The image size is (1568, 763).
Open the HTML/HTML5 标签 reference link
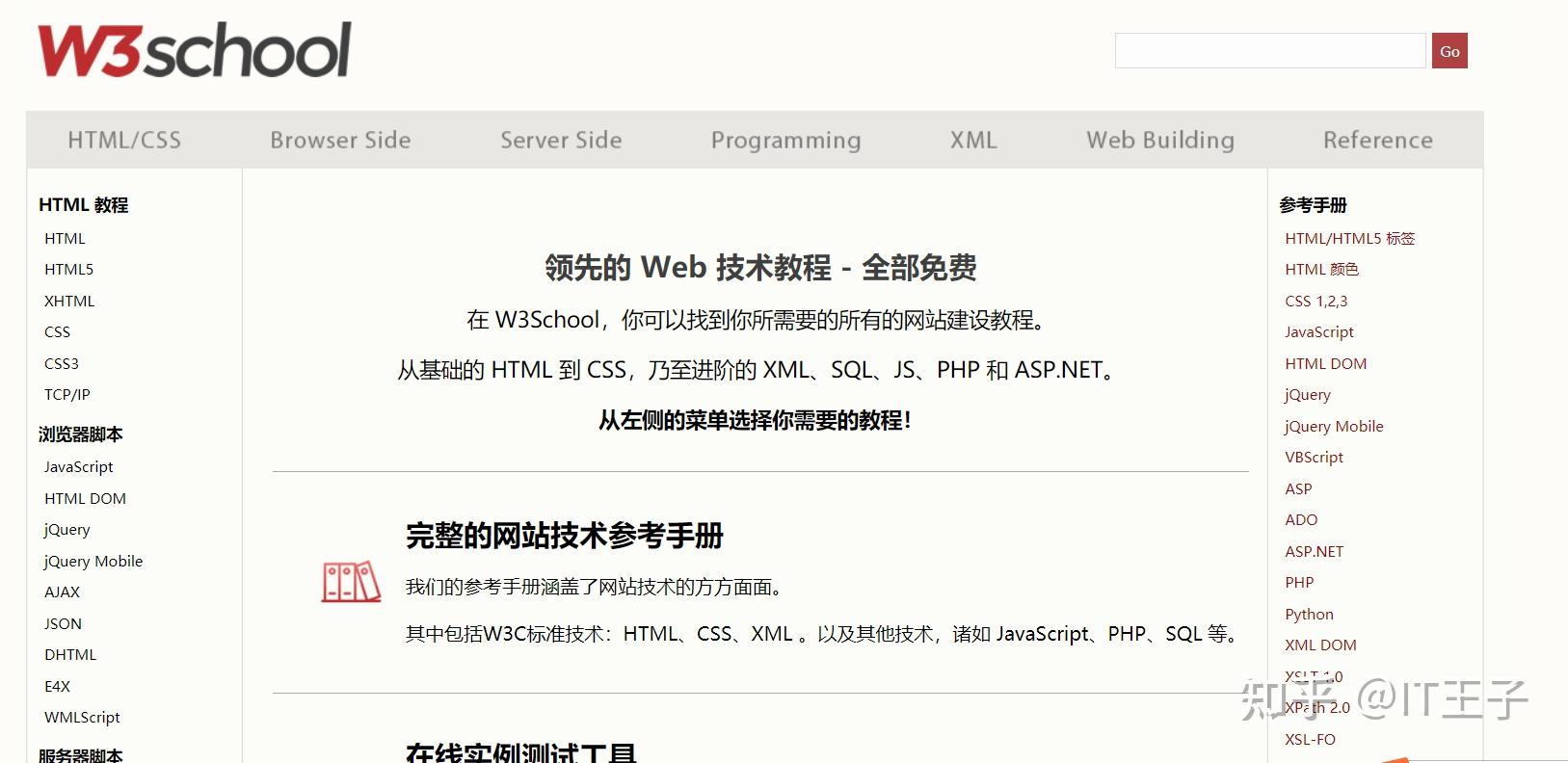(x=1350, y=238)
